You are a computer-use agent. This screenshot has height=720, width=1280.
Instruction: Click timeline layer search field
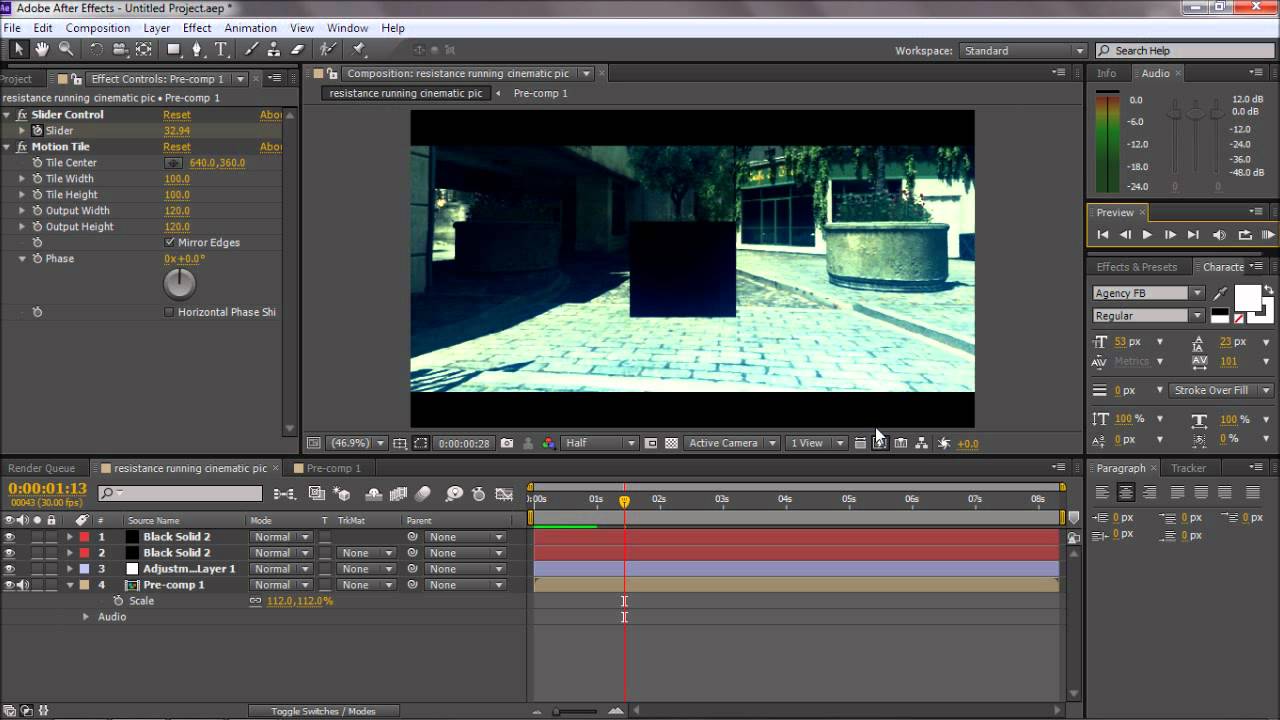[180, 494]
